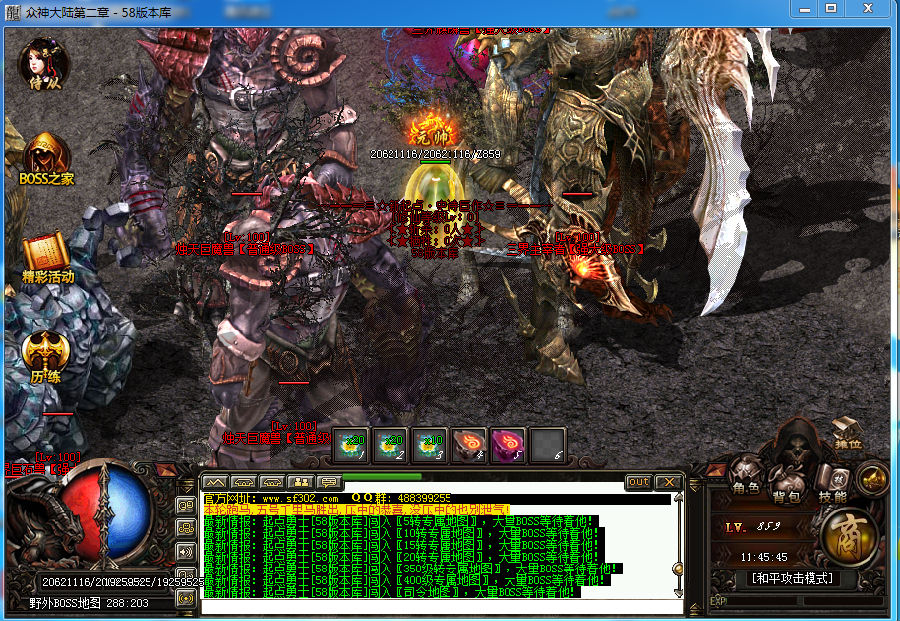The image size is (900, 621).
Task: Click the 11:45:45 clock display
Action: pyautogui.click(x=764, y=557)
